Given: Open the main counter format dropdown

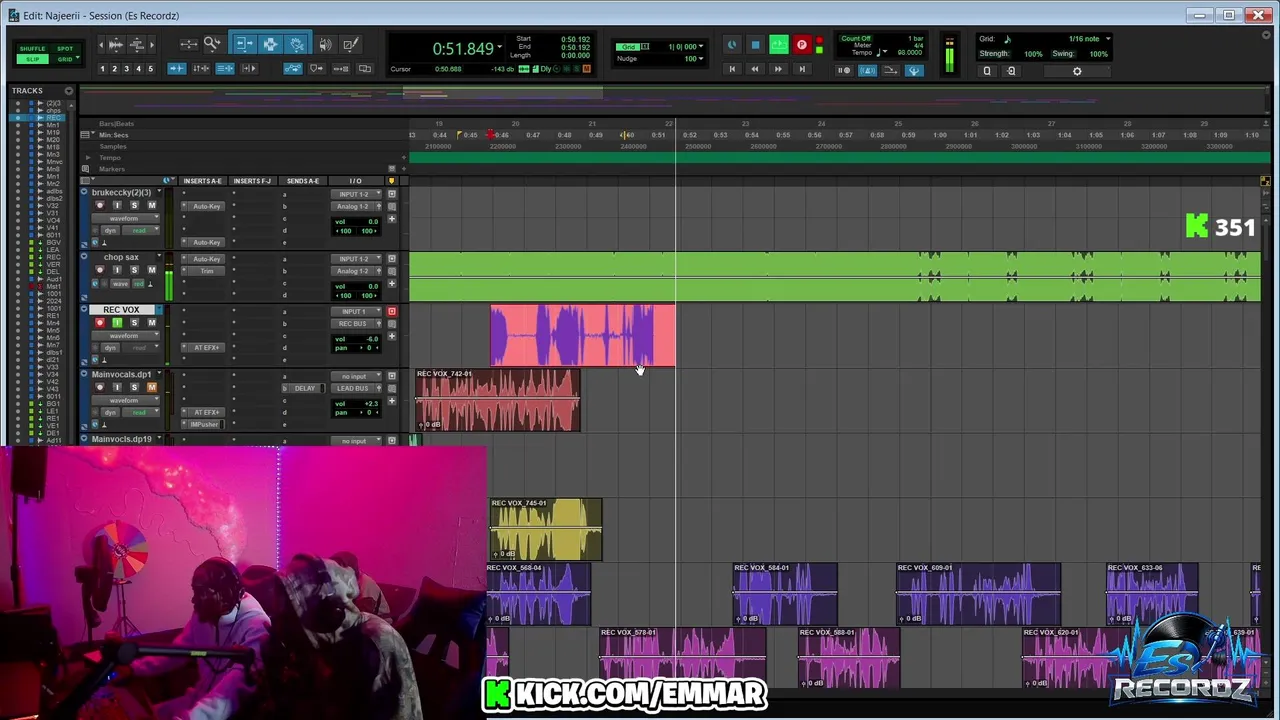Looking at the screenshot, I should pyautogui.click(x=500, y=48).
